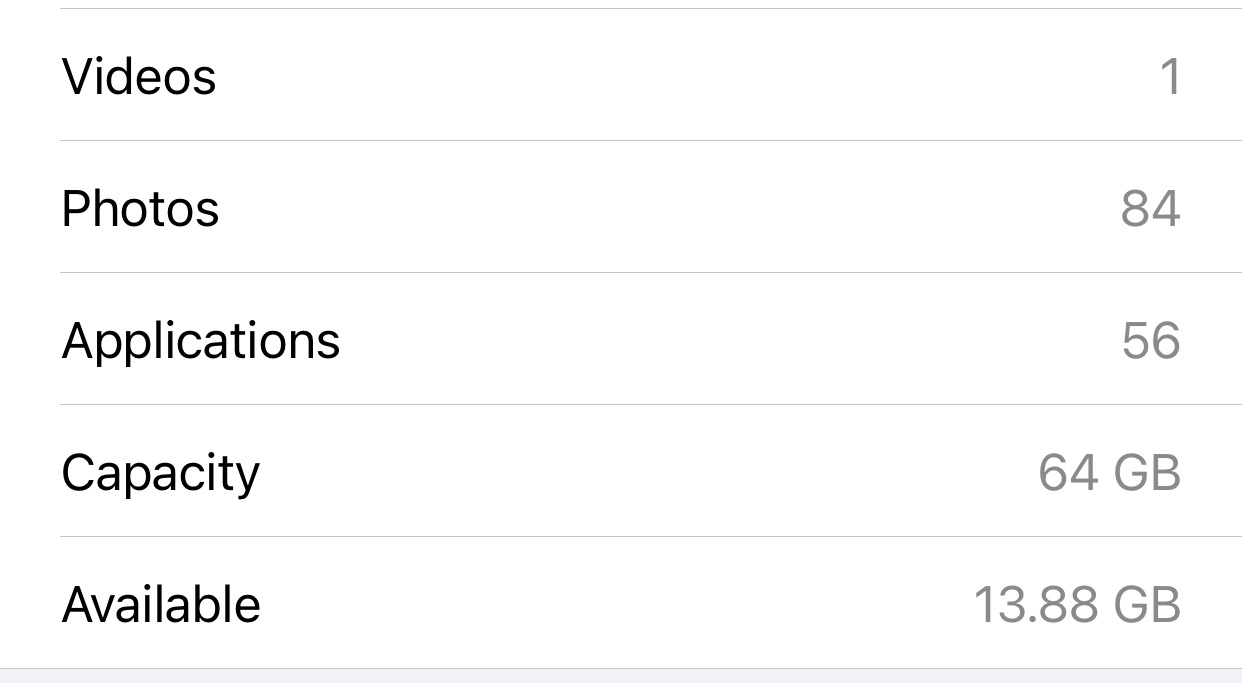Click the divider between Photos and Applications
This screenshot has width=1242, height=683.
pyautogui.click(x=650, y=273)
